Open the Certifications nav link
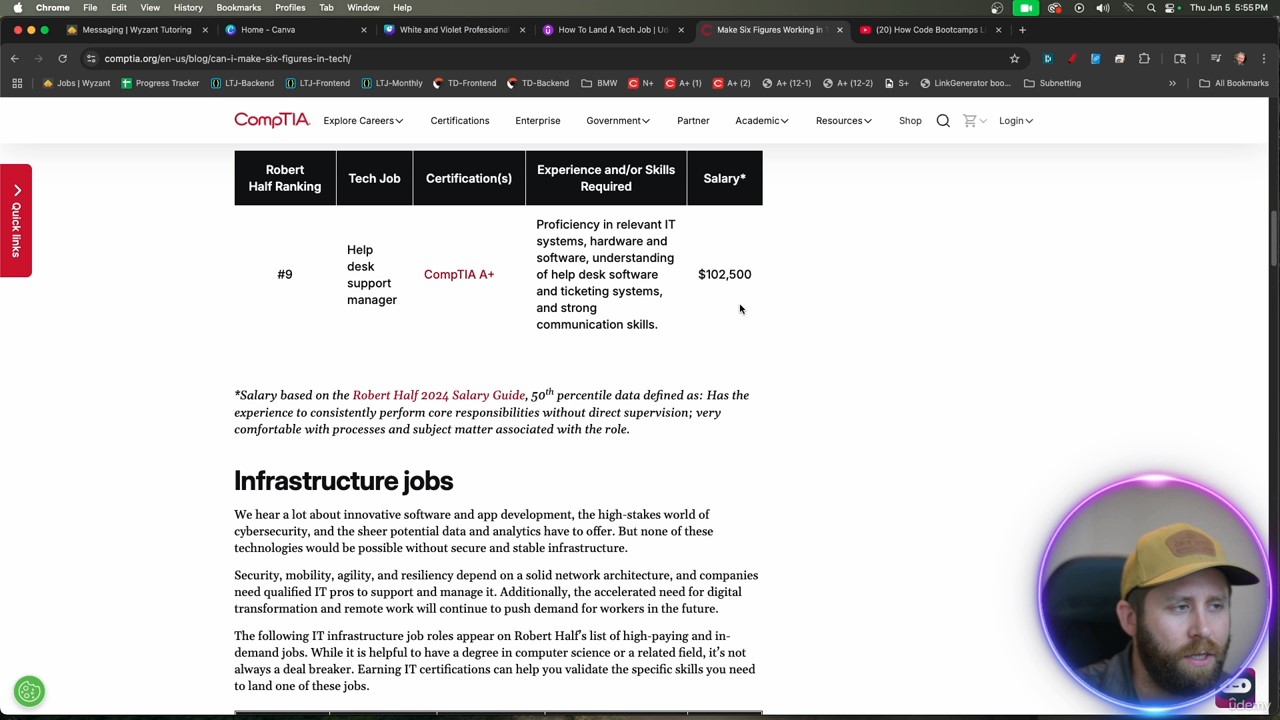 click(x=460, y=121)
